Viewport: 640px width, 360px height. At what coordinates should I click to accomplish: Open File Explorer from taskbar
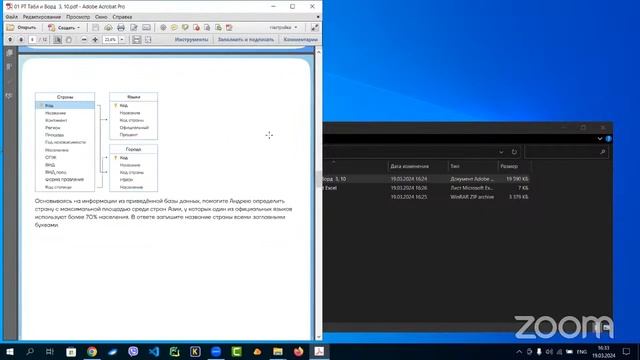(x=278, y=351)
